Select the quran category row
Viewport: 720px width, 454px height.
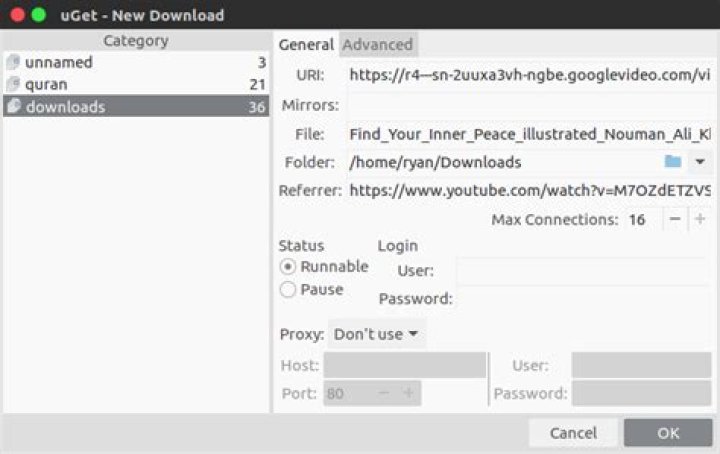136,84
